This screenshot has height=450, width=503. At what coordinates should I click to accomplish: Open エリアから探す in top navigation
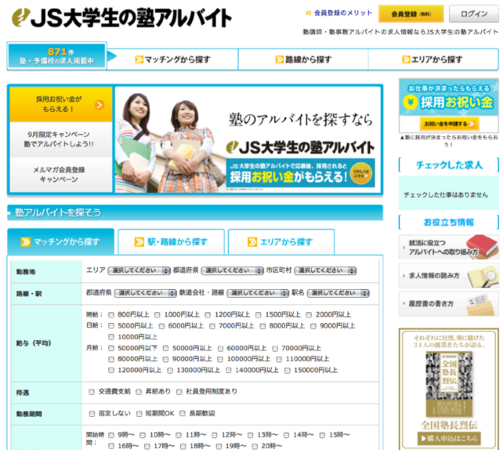pos(433,59)
